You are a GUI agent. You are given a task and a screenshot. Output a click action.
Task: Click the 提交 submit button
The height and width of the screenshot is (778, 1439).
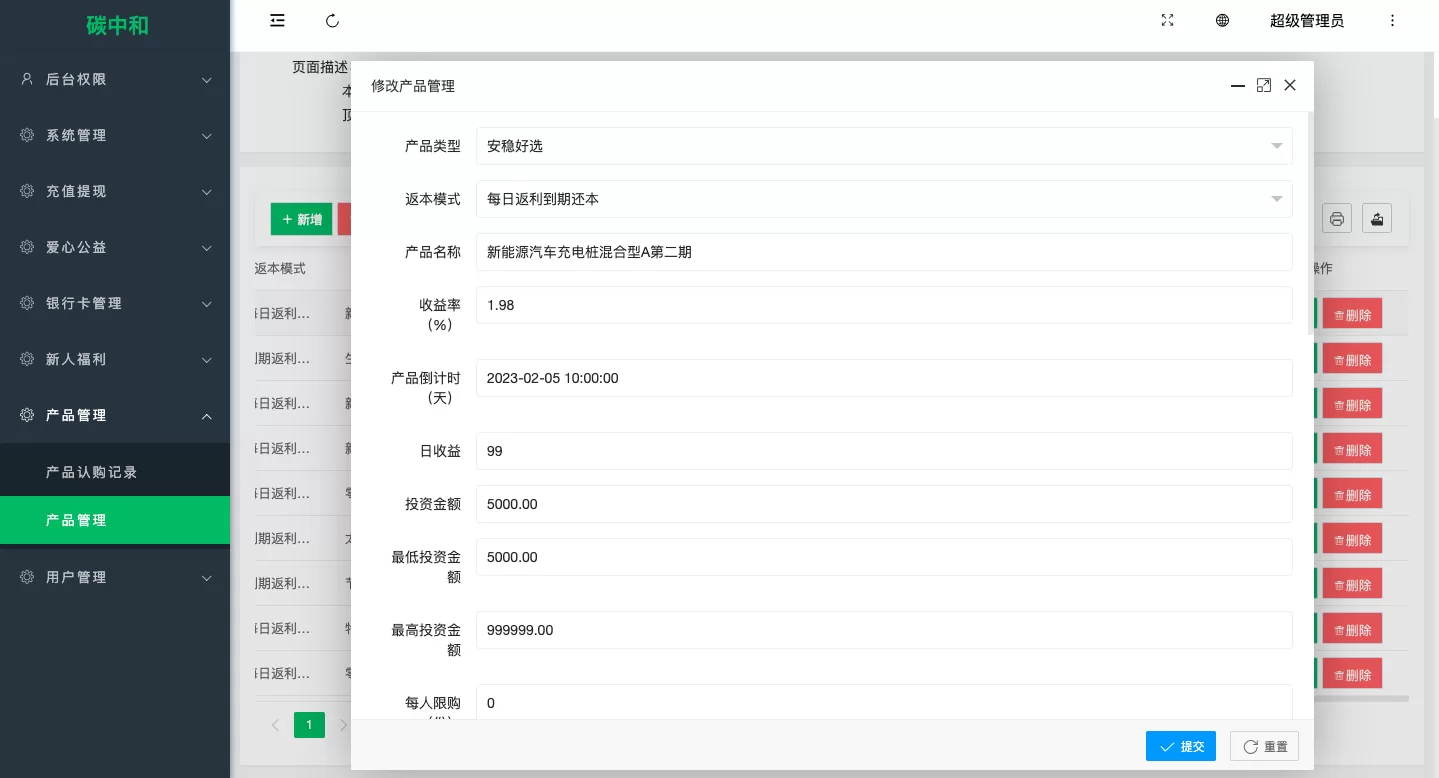point(1180,746)
